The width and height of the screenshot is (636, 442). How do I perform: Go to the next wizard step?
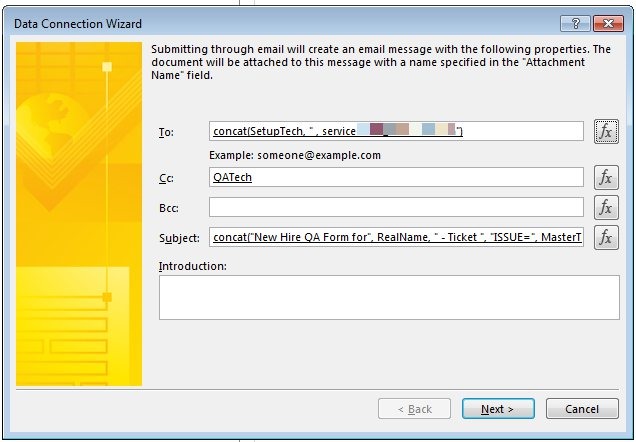tap(498, 409)
